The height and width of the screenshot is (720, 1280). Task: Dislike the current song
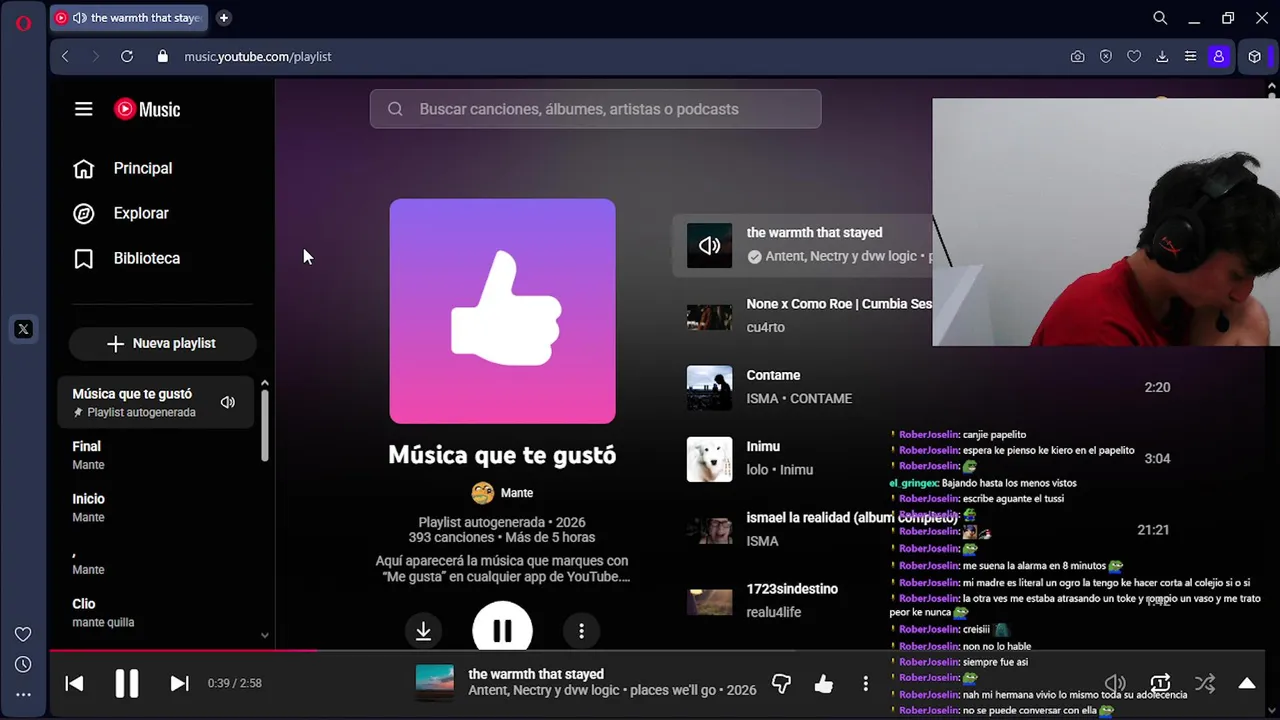[782, 683]
